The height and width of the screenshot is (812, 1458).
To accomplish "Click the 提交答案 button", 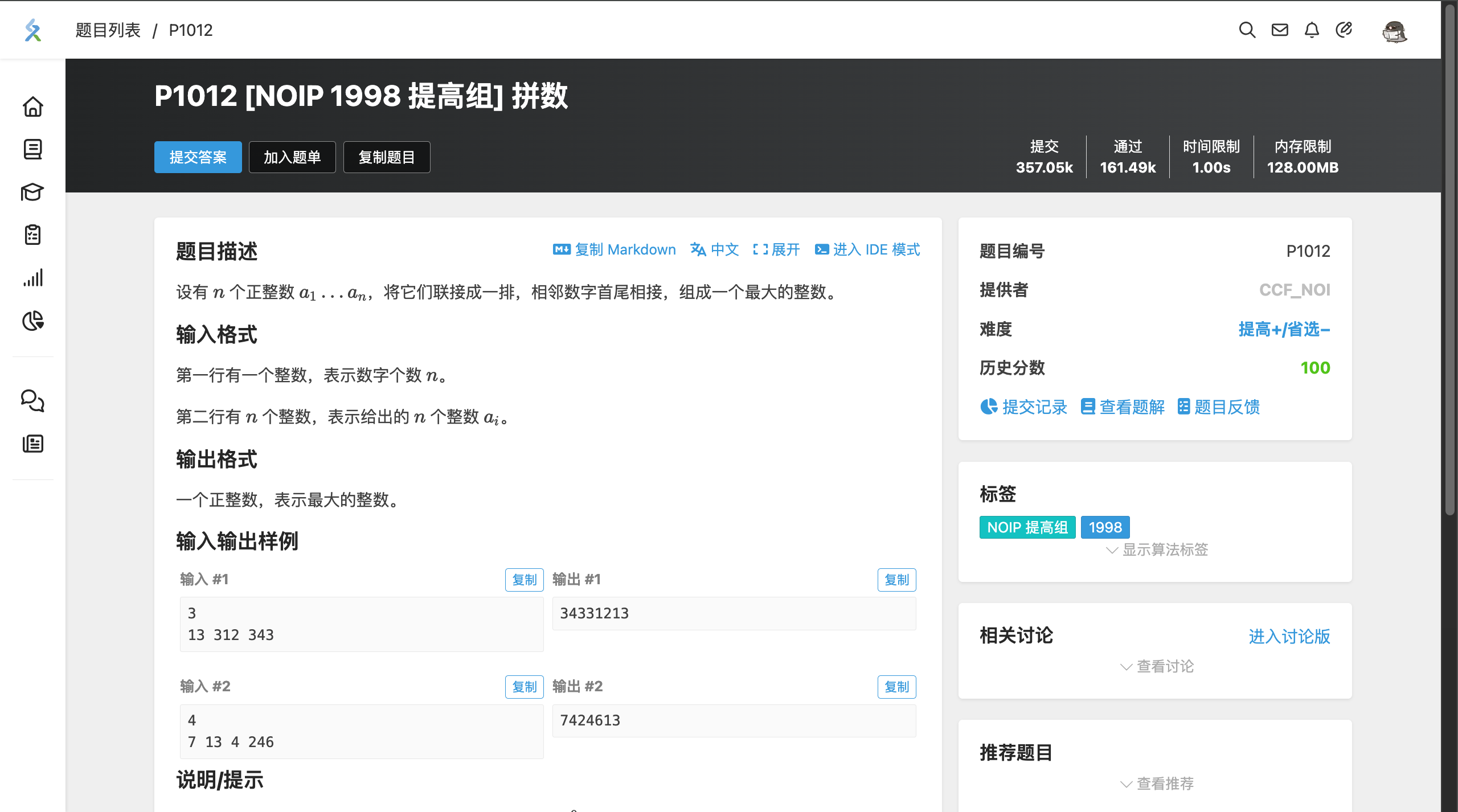I will tap(198, 157).
